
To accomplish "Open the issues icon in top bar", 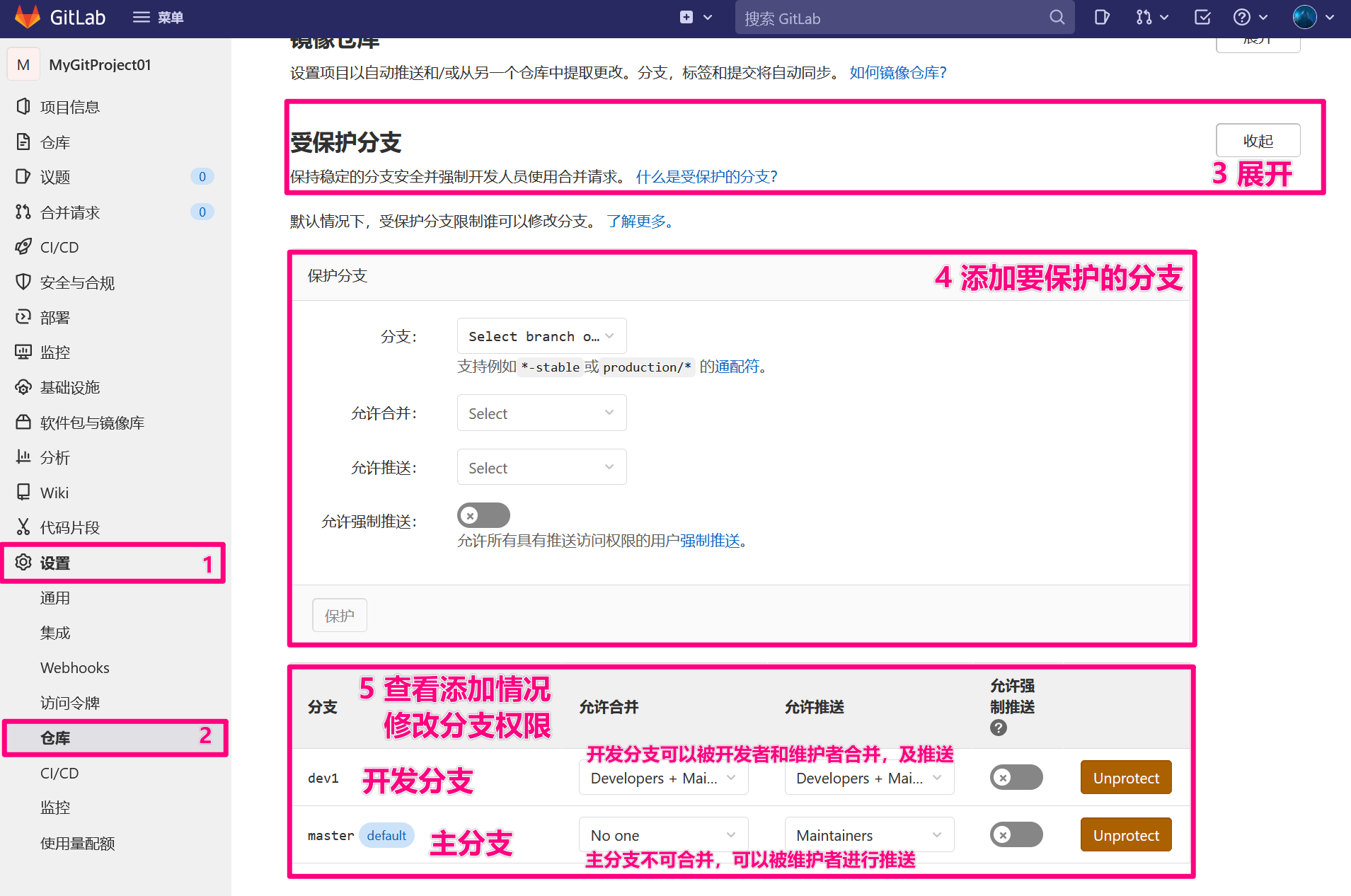I will [1102, 17].
